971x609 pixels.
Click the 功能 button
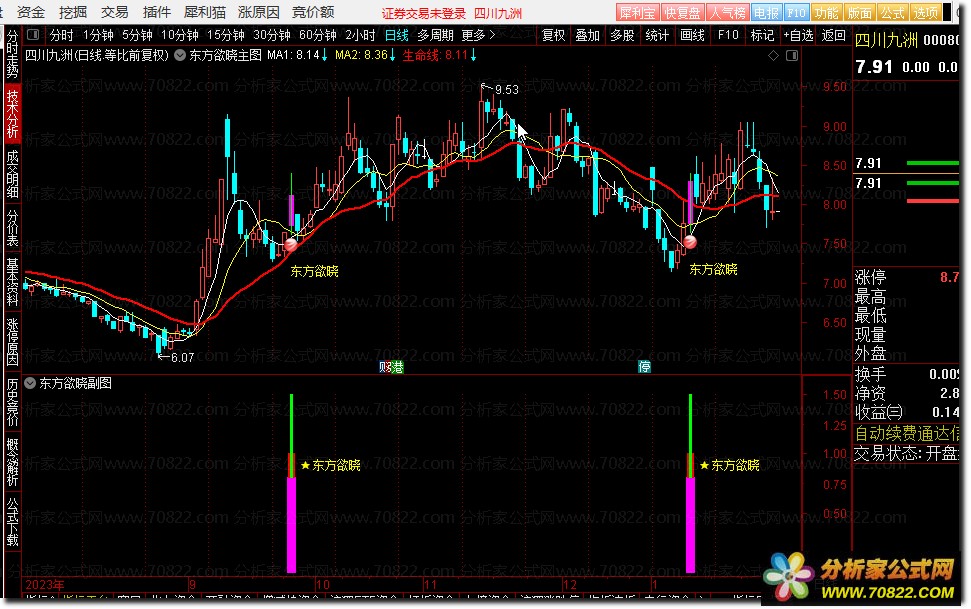tap(826, 12)
